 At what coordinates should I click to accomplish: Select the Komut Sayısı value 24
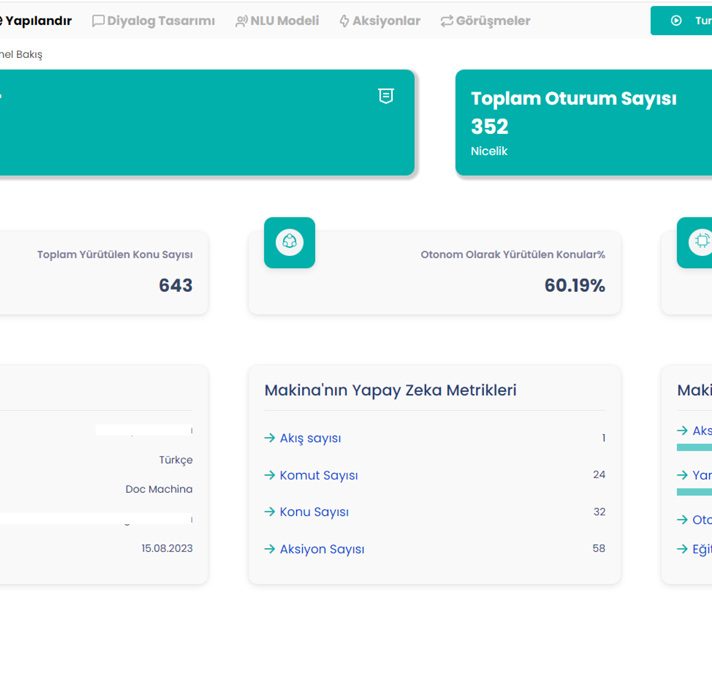tap(599, 475)
